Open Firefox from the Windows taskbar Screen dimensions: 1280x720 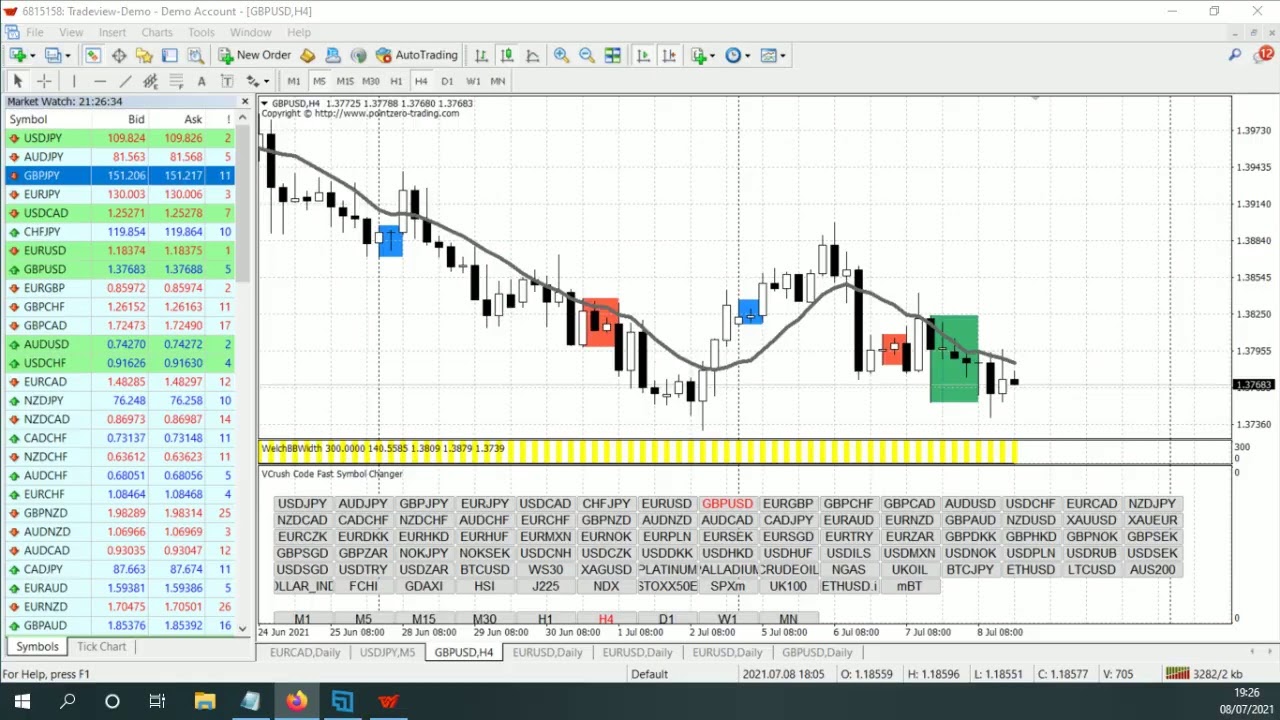(x=296, y=701)
